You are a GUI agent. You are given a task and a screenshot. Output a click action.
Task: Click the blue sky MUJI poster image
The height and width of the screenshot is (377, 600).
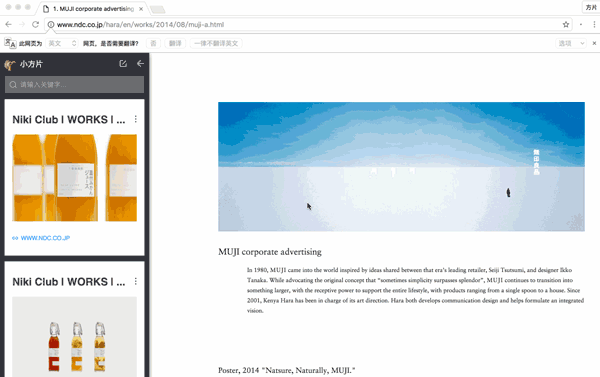(x=401, y=166)
